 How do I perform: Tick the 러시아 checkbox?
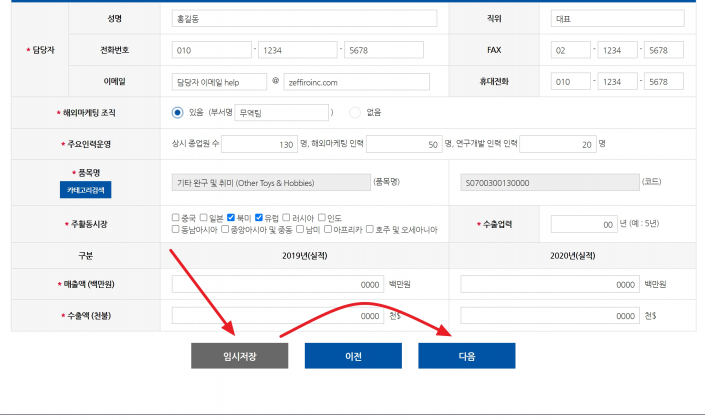pos(286,217)
